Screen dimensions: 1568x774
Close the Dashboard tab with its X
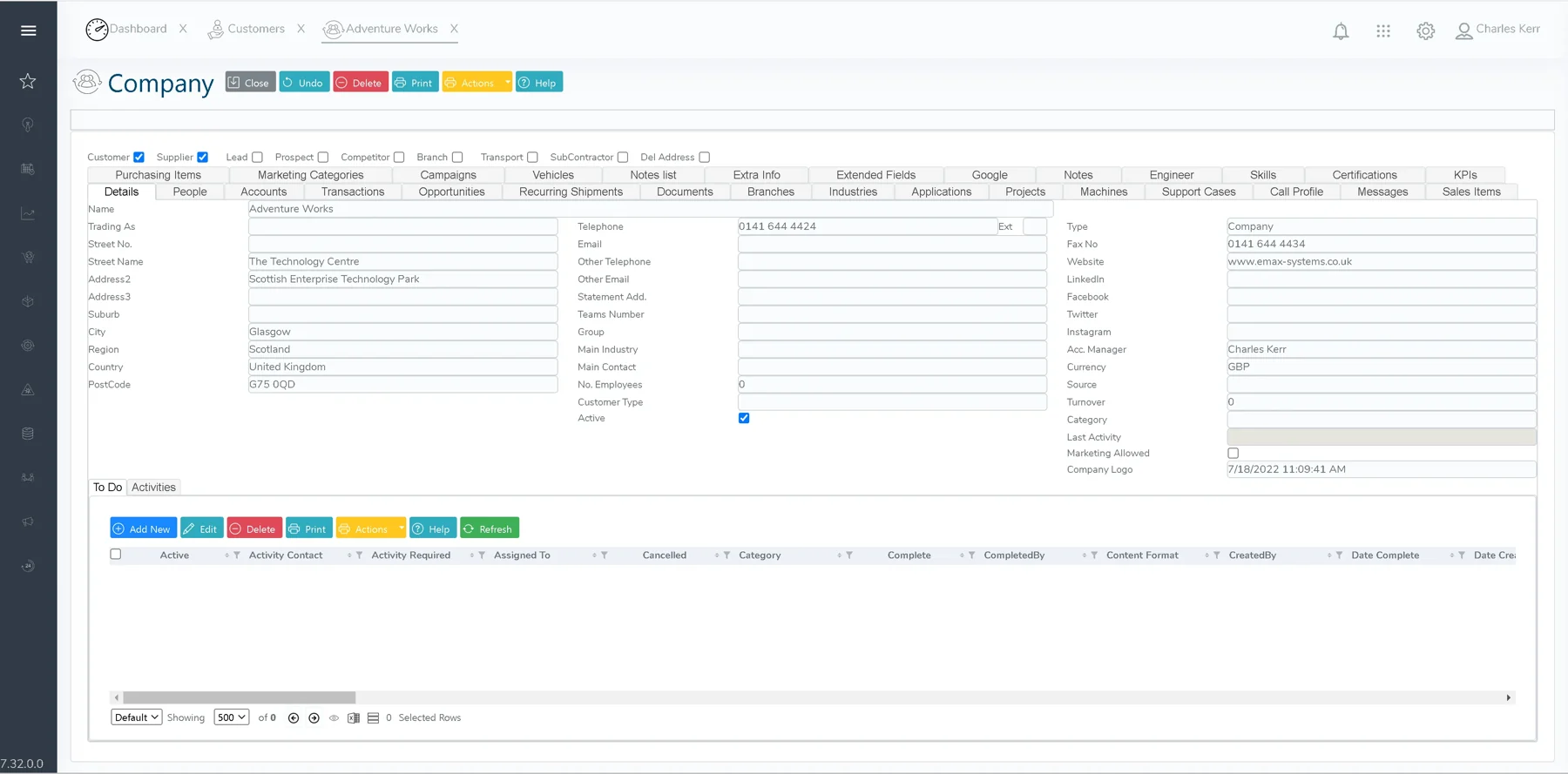coord(183,29)
